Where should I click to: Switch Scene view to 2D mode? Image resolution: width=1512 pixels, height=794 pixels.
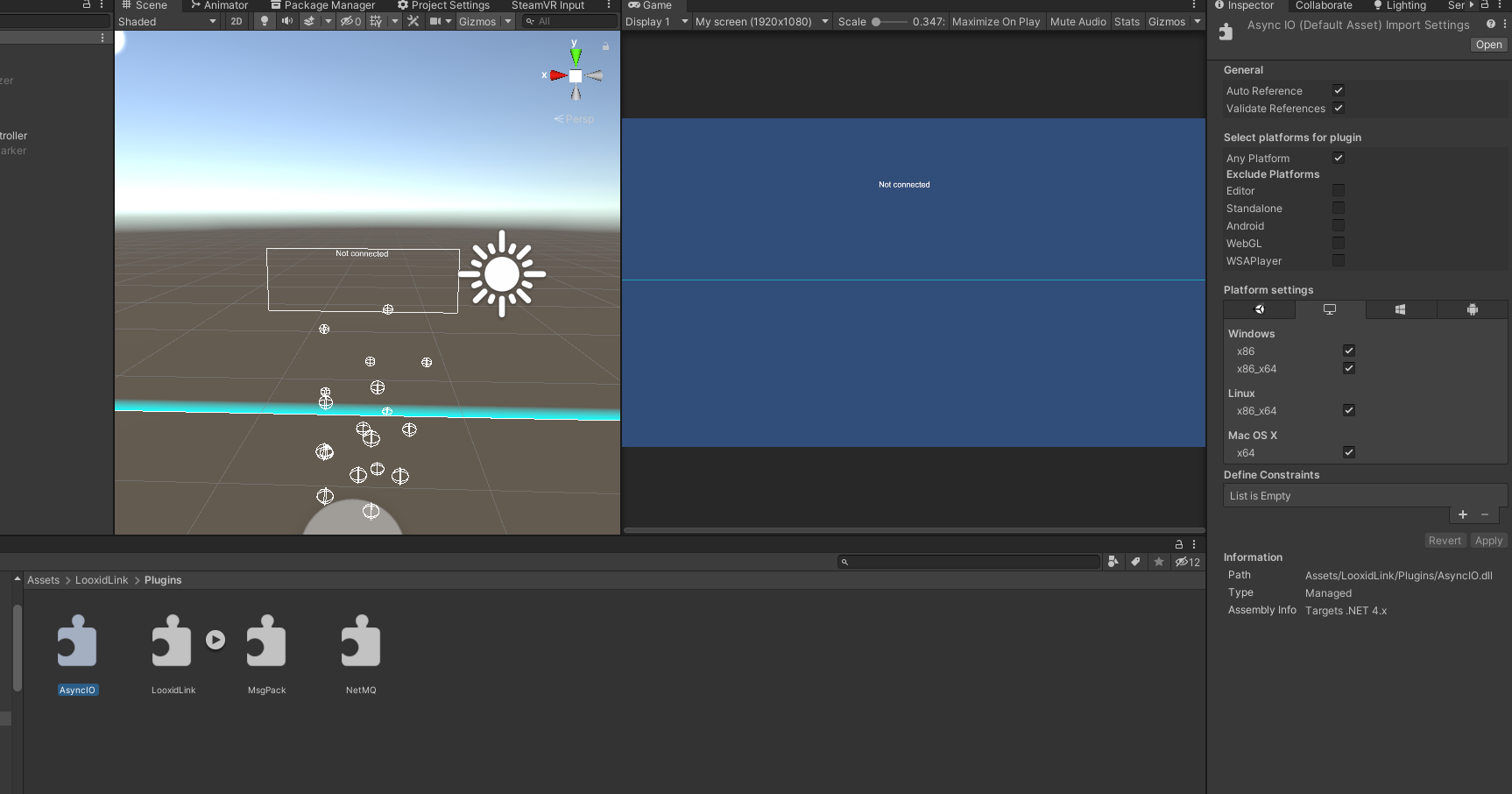click(236, 21)
